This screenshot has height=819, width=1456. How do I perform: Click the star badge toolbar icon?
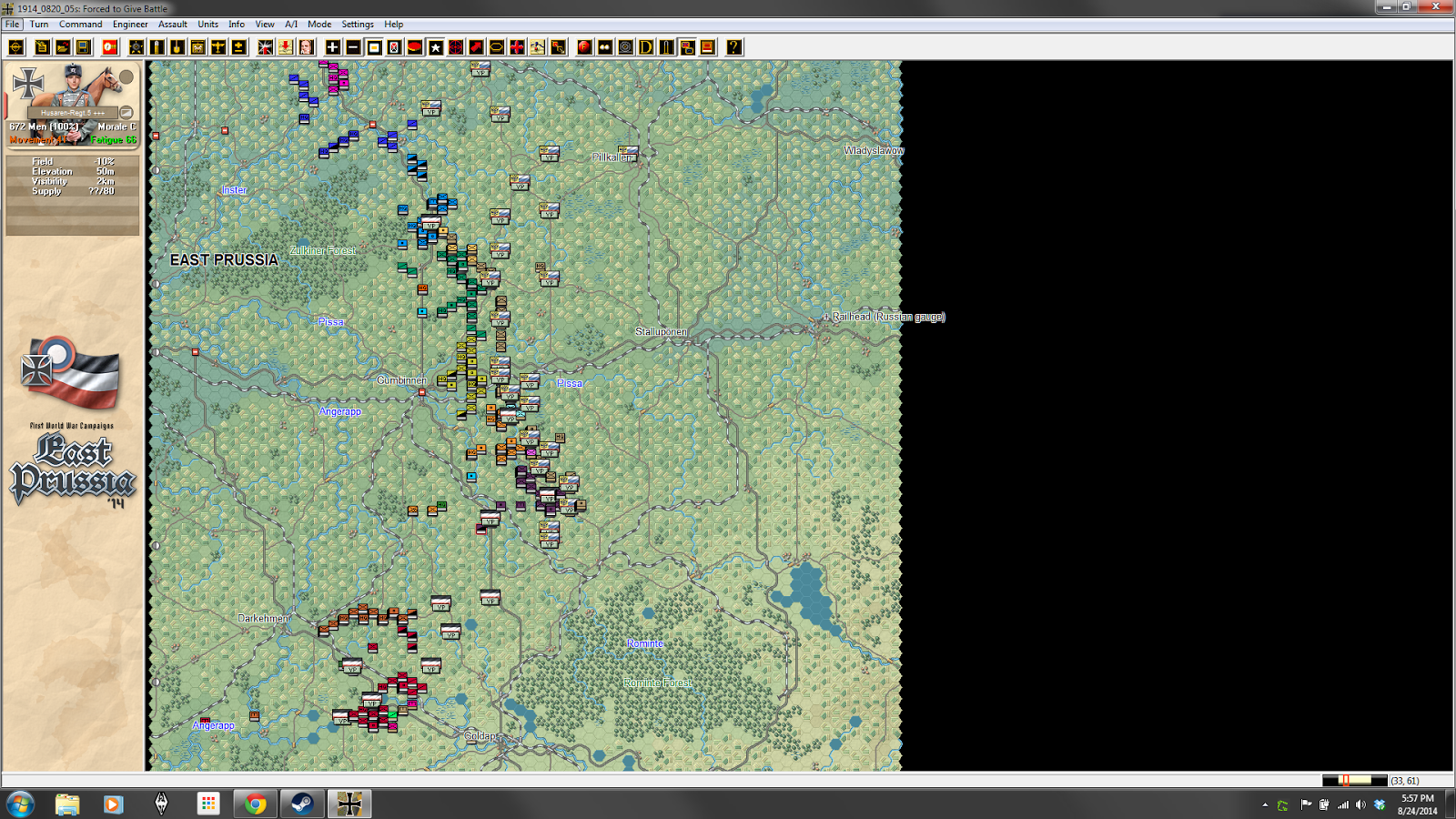[x=136, y=47]
